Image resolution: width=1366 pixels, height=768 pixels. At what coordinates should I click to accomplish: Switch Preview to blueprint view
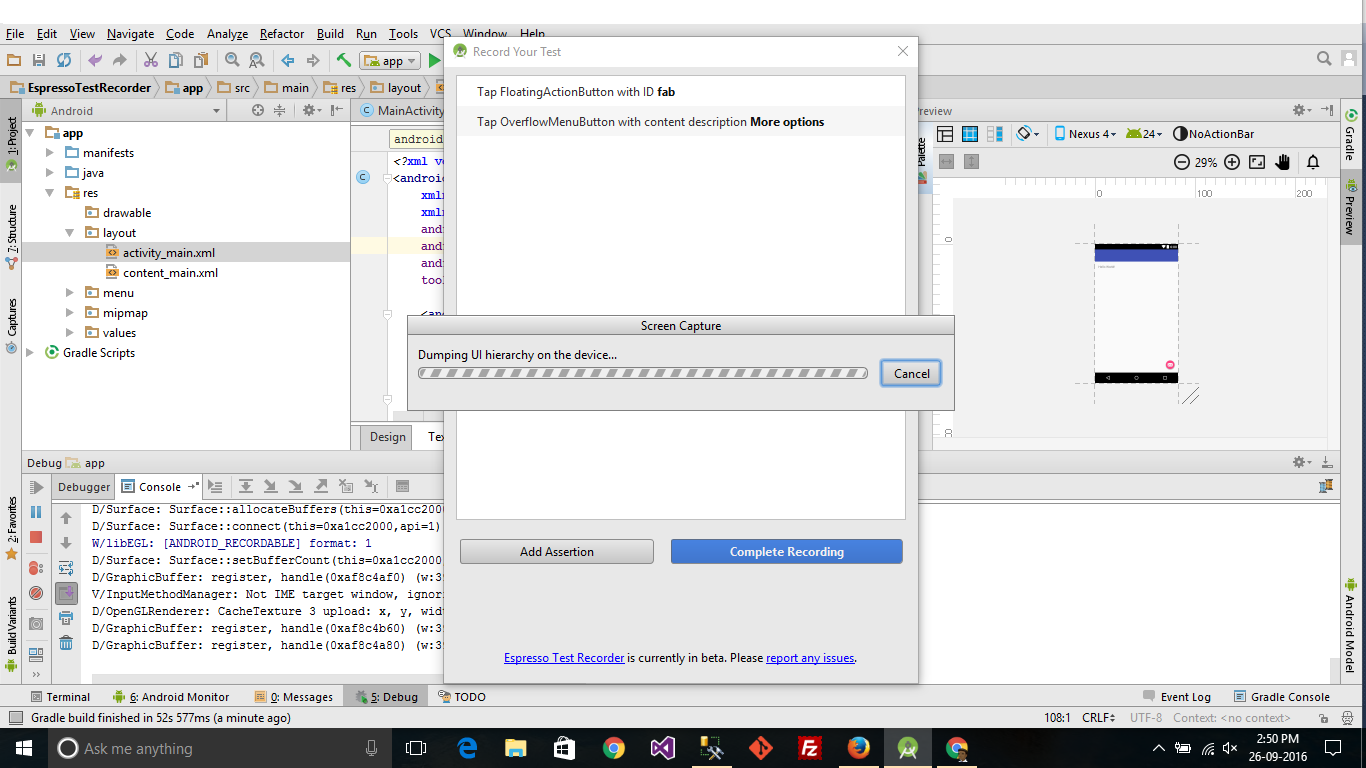point(969,134)
